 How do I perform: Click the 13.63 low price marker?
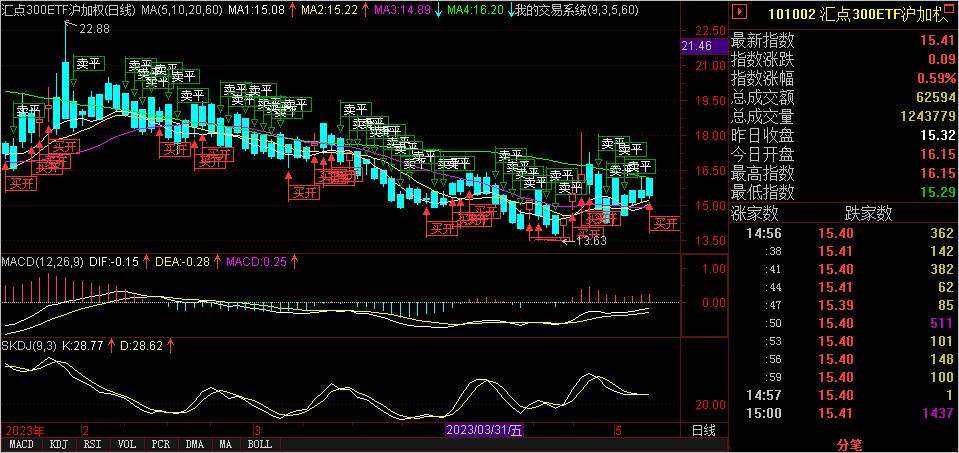(x=591, y=241)
